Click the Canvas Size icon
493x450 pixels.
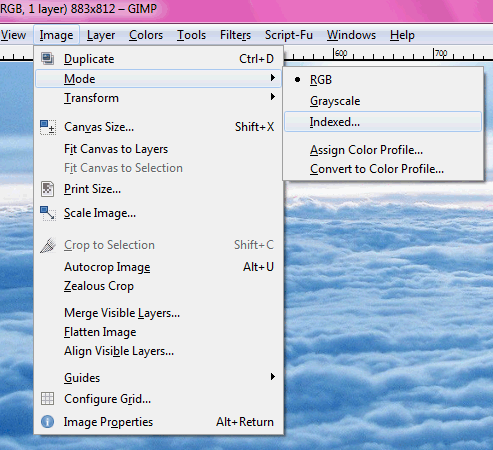point(48,127)
